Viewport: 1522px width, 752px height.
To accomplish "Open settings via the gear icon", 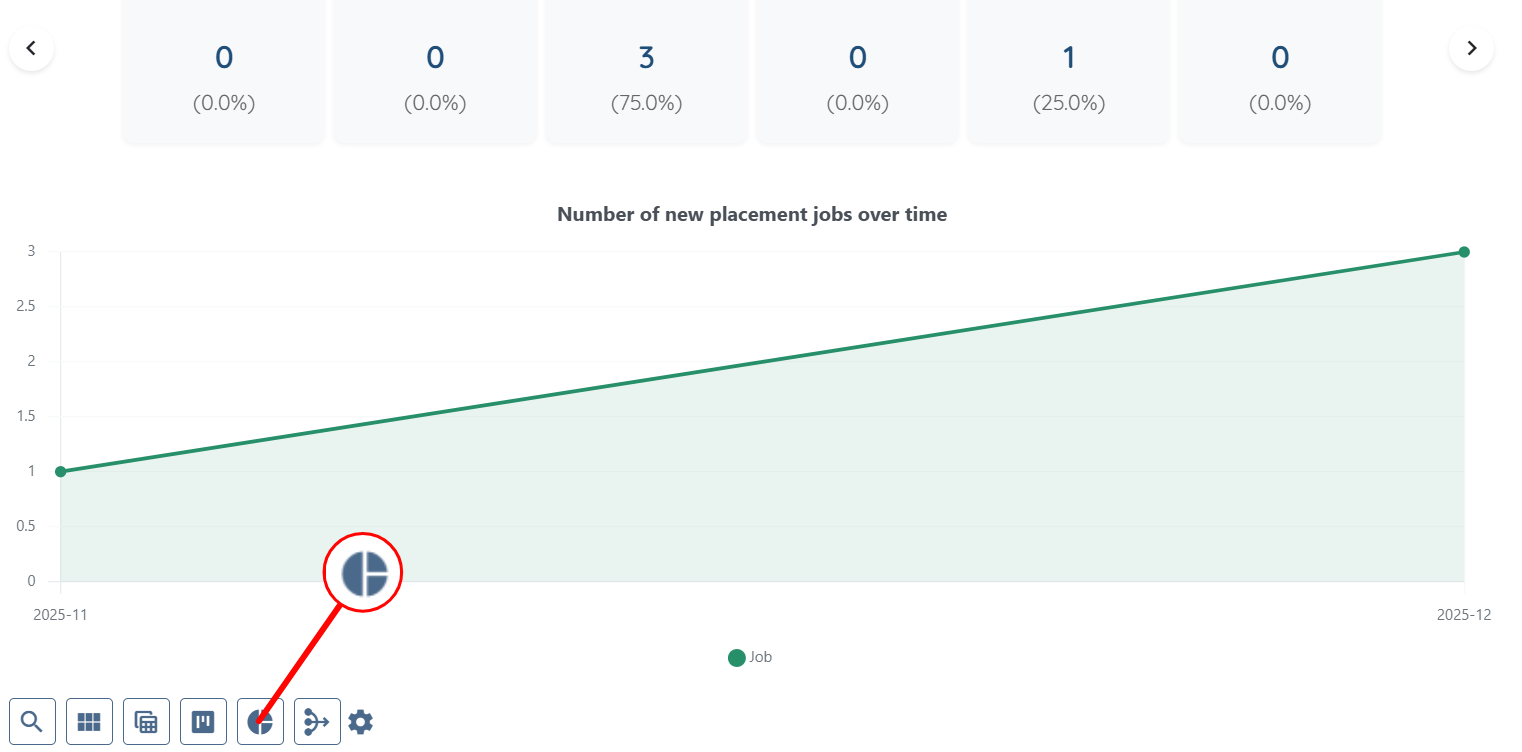I will pos(361,721).
